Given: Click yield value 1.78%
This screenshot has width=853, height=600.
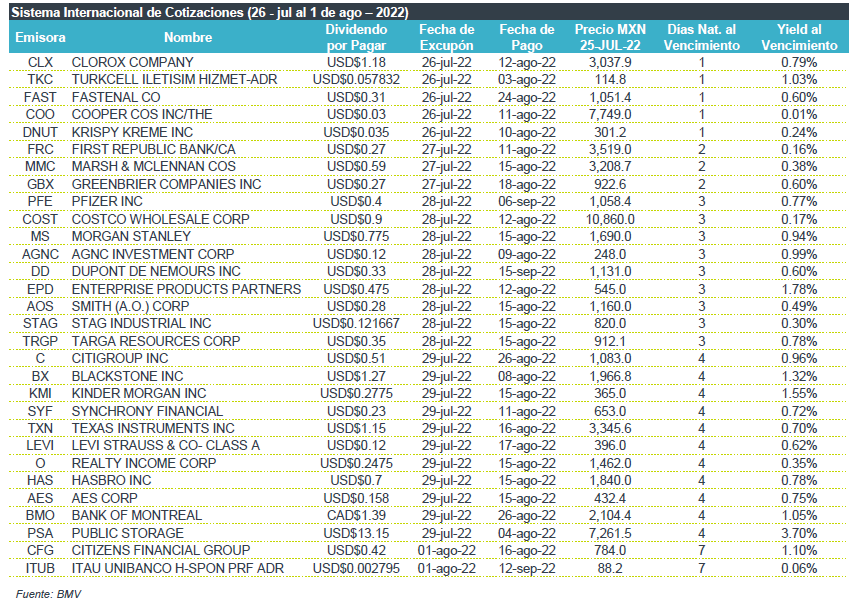Looking at the screenshot, I should coord(799,289).
